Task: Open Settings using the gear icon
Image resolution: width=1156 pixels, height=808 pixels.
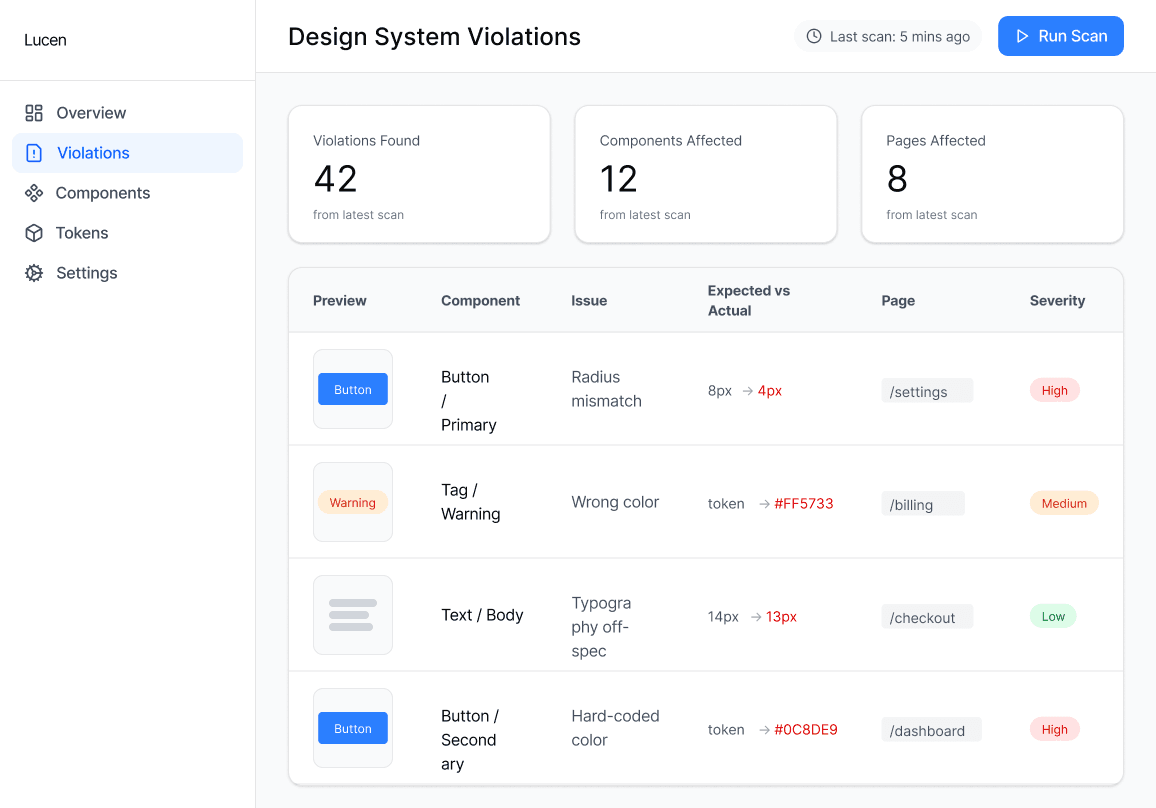Action: [x=34, y=272]
